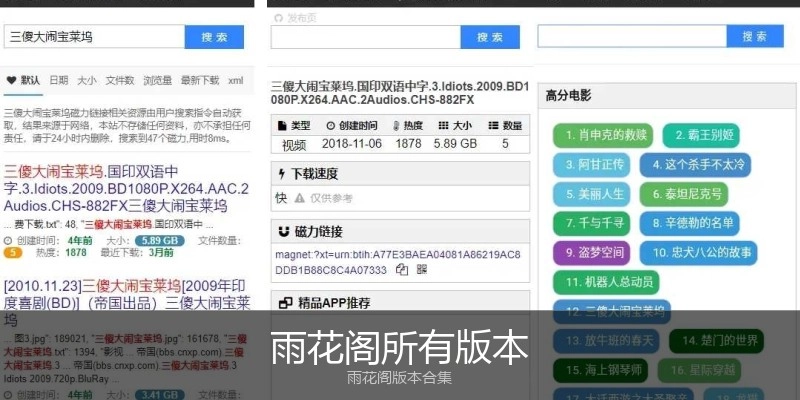Click the icon beside 精品APP推荐
The width and height of the screenshot is (800, 400).
coord(285,304)
